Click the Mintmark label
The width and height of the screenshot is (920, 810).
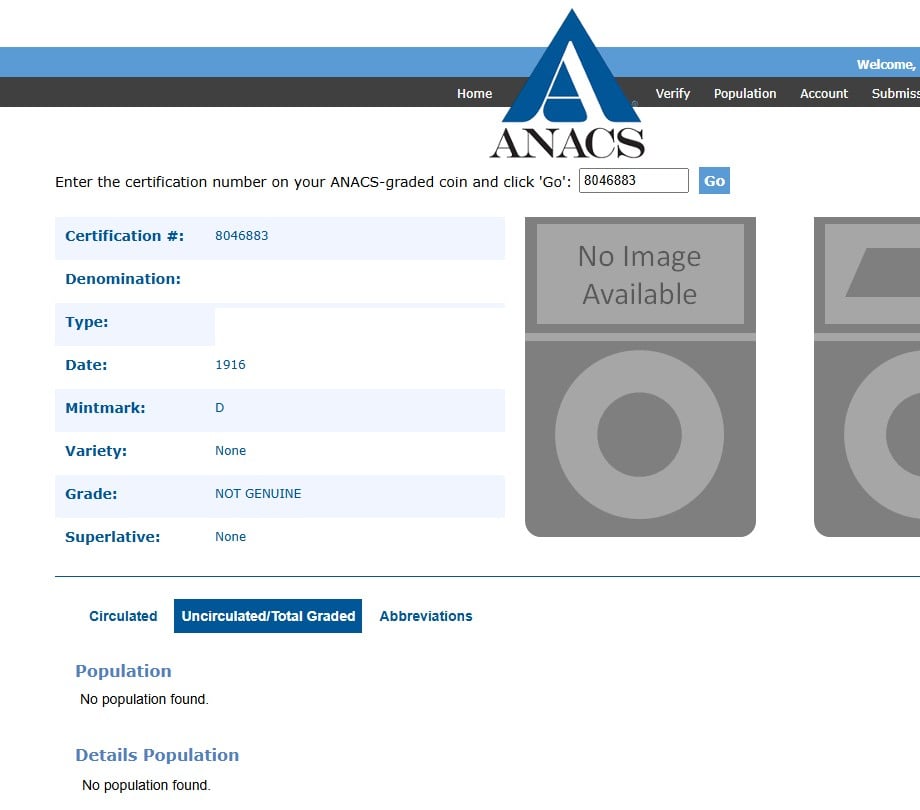[x=105, y=408]
